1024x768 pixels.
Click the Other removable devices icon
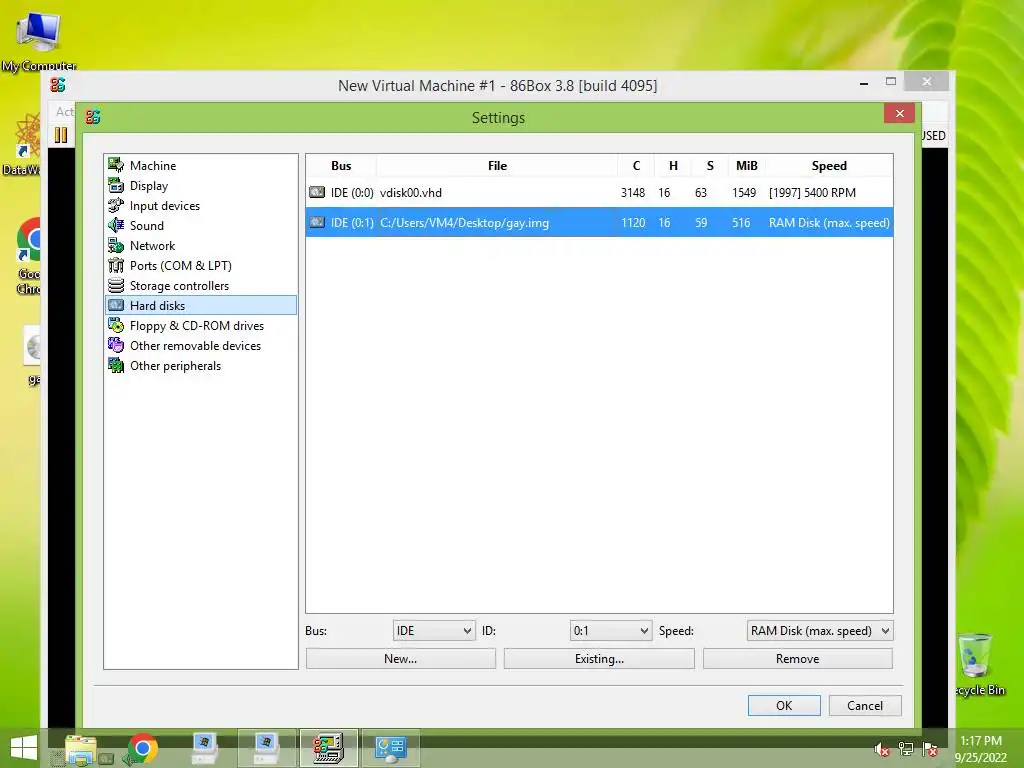click(116, 345)
